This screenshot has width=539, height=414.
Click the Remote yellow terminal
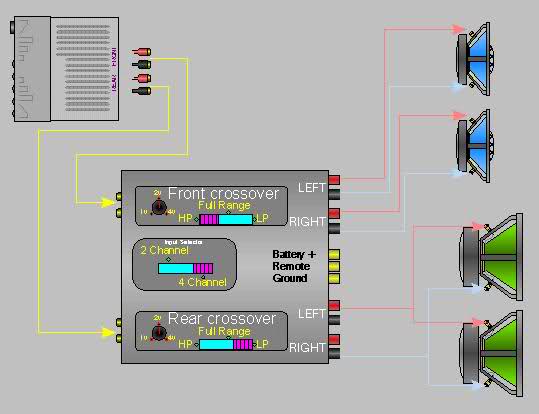pyautogui.click(x=334, y=266)
